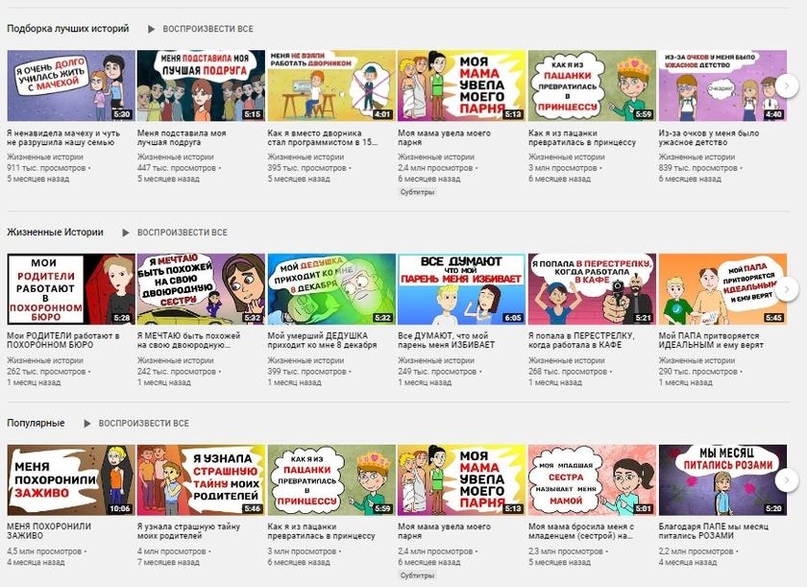Click play icon beside Жизненные Истории
The width and height of the screenshot is (807, 587).
point(126,233)
